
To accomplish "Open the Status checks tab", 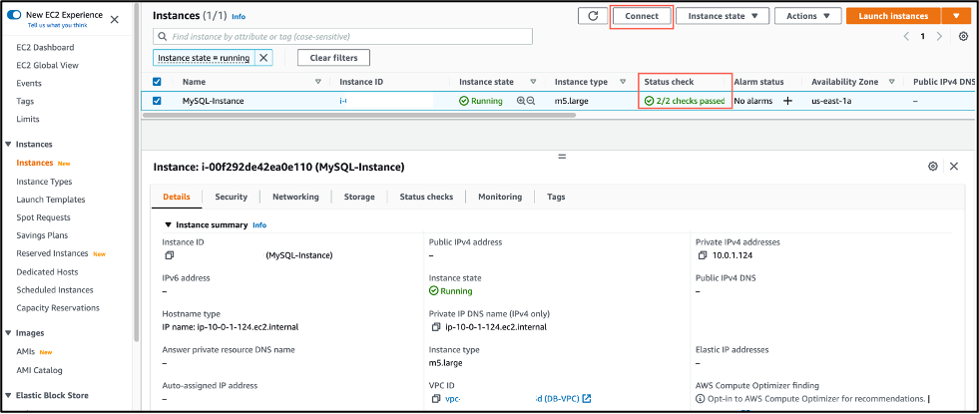I will tap(426, 197).
